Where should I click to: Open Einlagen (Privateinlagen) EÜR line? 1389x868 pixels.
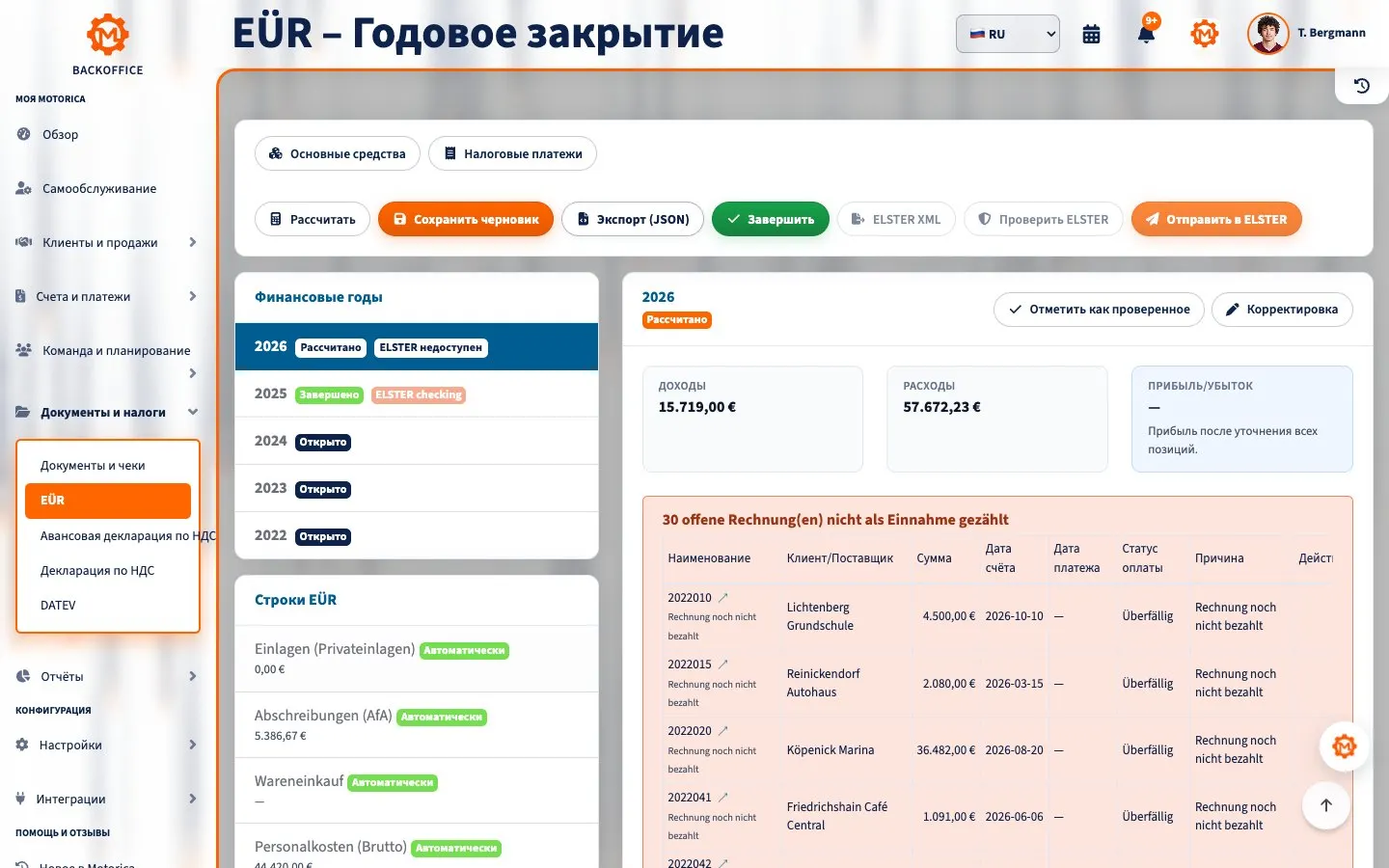417,659
